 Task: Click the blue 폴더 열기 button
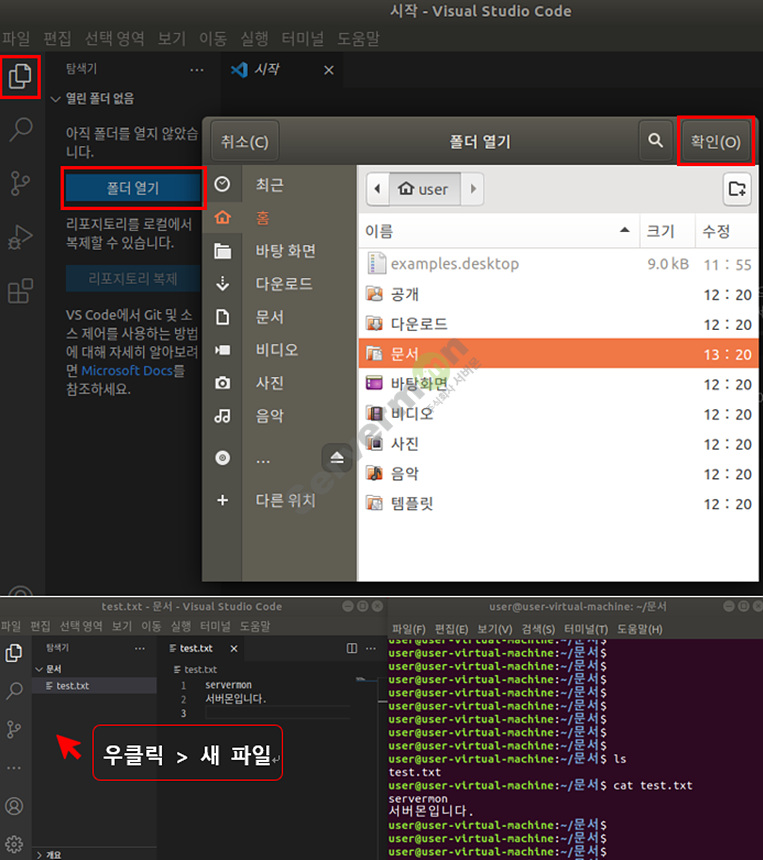tap(133, 188)
